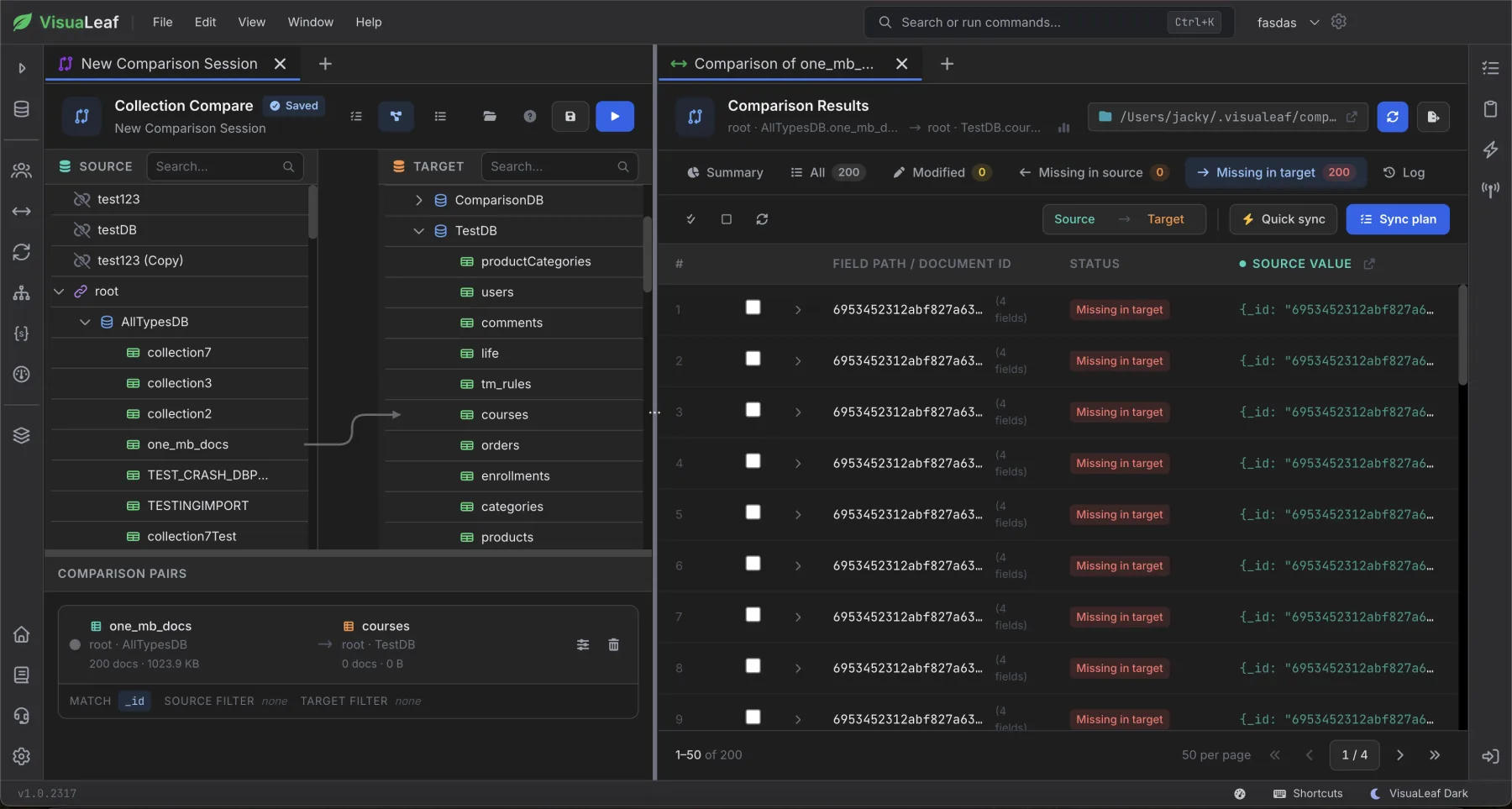Viewport: 1512px width, 809px height.
Task: Go to home icon in sidebar
Action: tap(22, 634)
